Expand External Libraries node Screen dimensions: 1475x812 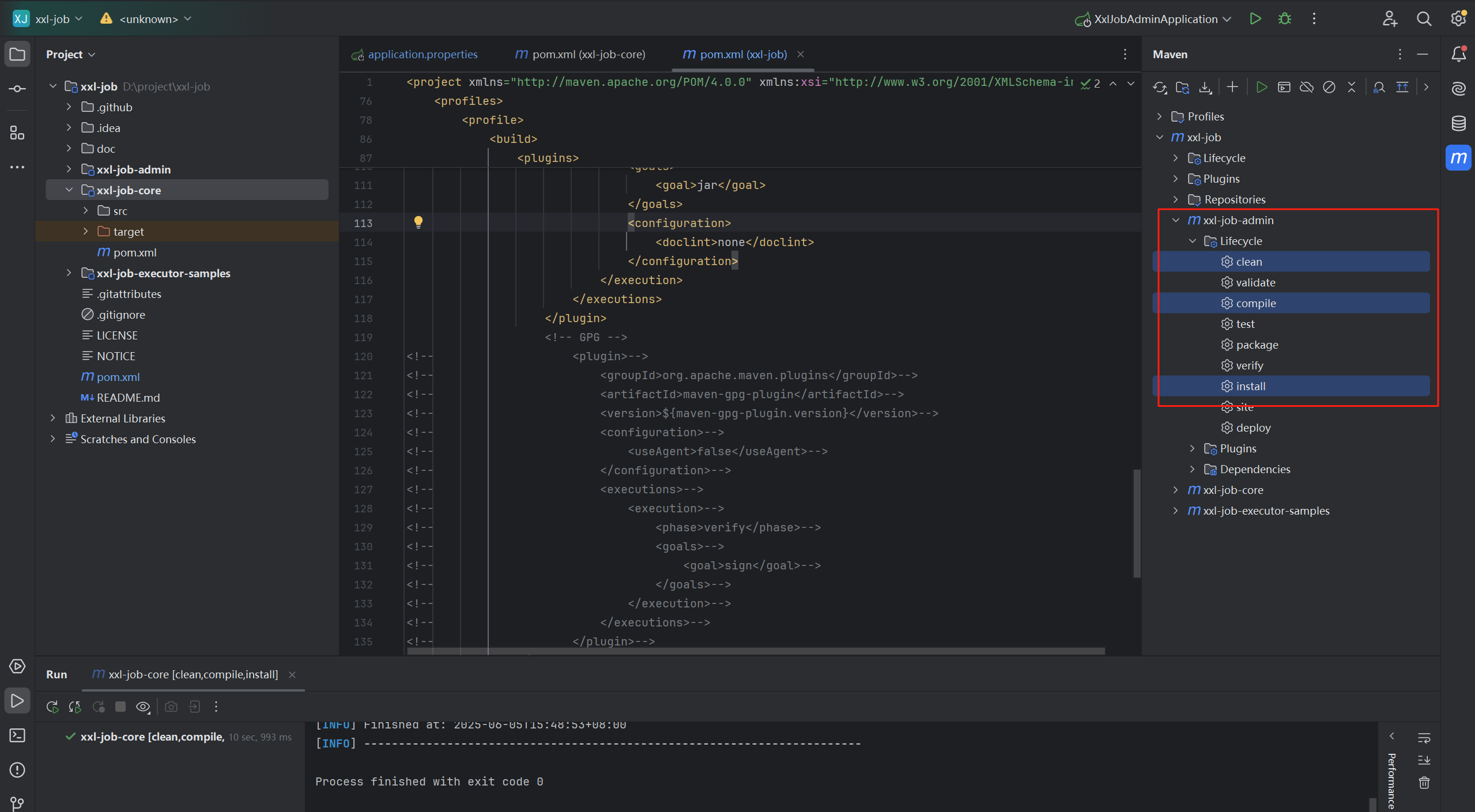[x=53, y=418]
